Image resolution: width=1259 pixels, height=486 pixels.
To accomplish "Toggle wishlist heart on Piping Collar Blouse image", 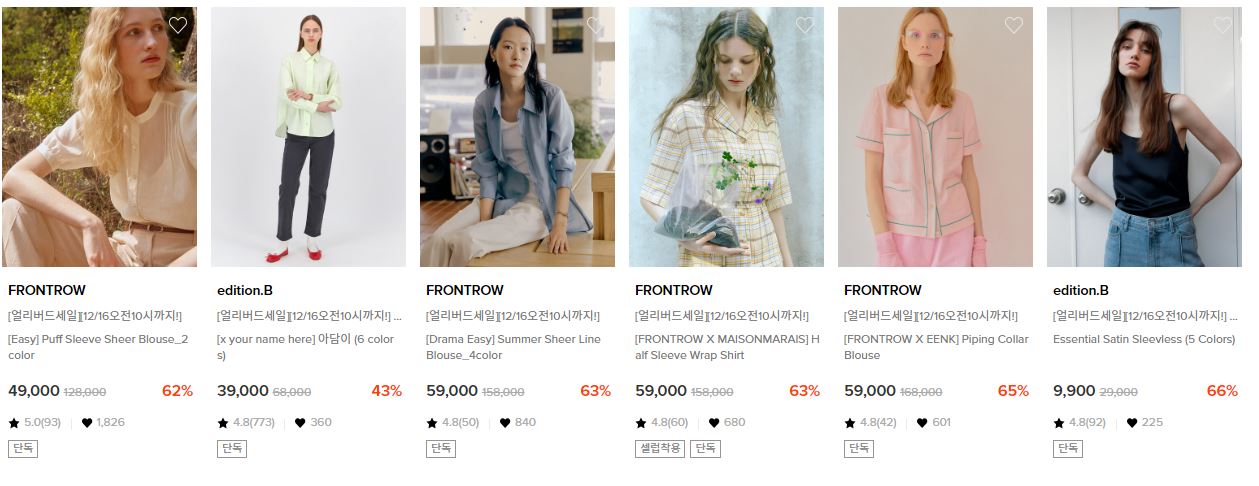I will 1014,26.
